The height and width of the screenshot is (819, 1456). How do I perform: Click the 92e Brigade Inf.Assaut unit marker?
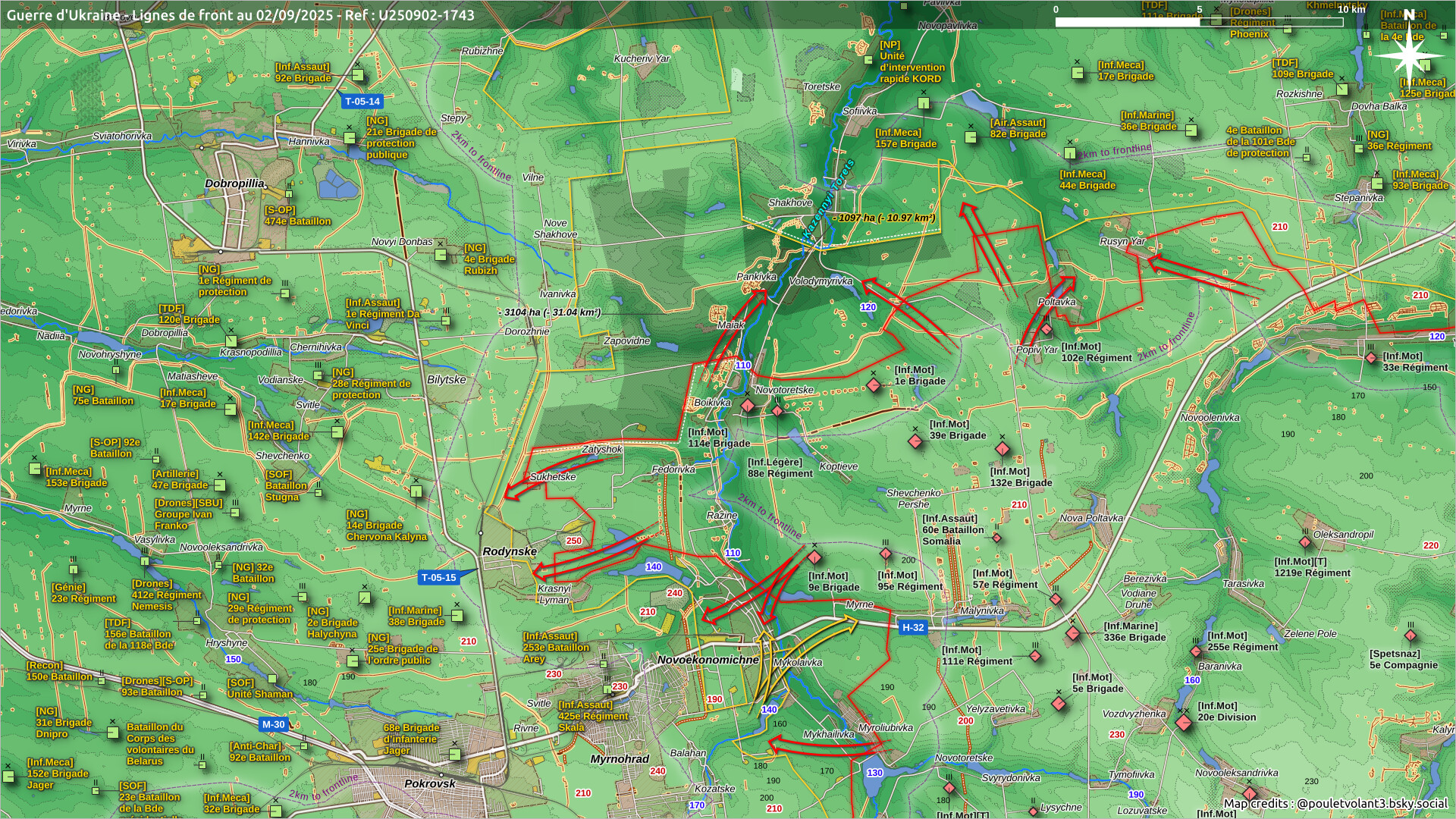357,75
